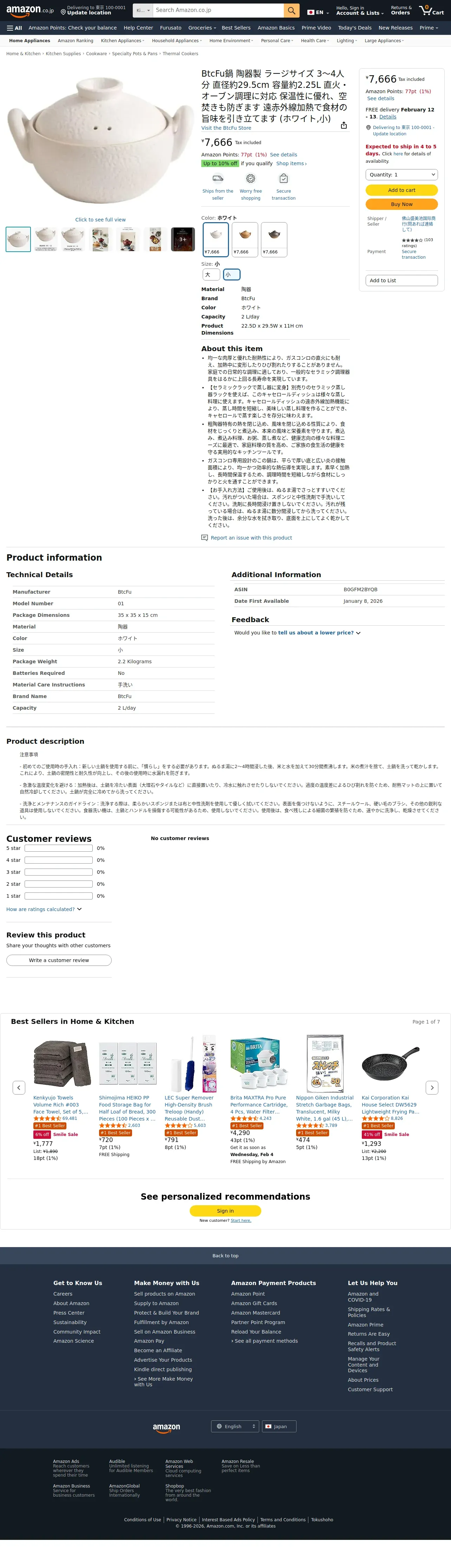
Task: Open Best Sellers nav item
Action: point(236,28)
